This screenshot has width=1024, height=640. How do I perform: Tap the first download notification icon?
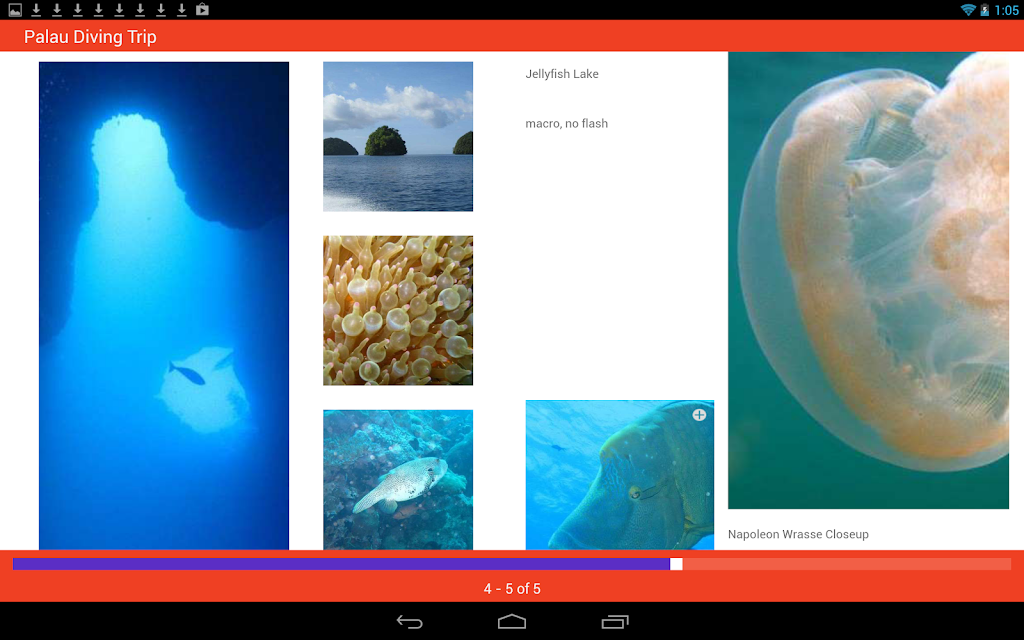(x=36, y=10)
